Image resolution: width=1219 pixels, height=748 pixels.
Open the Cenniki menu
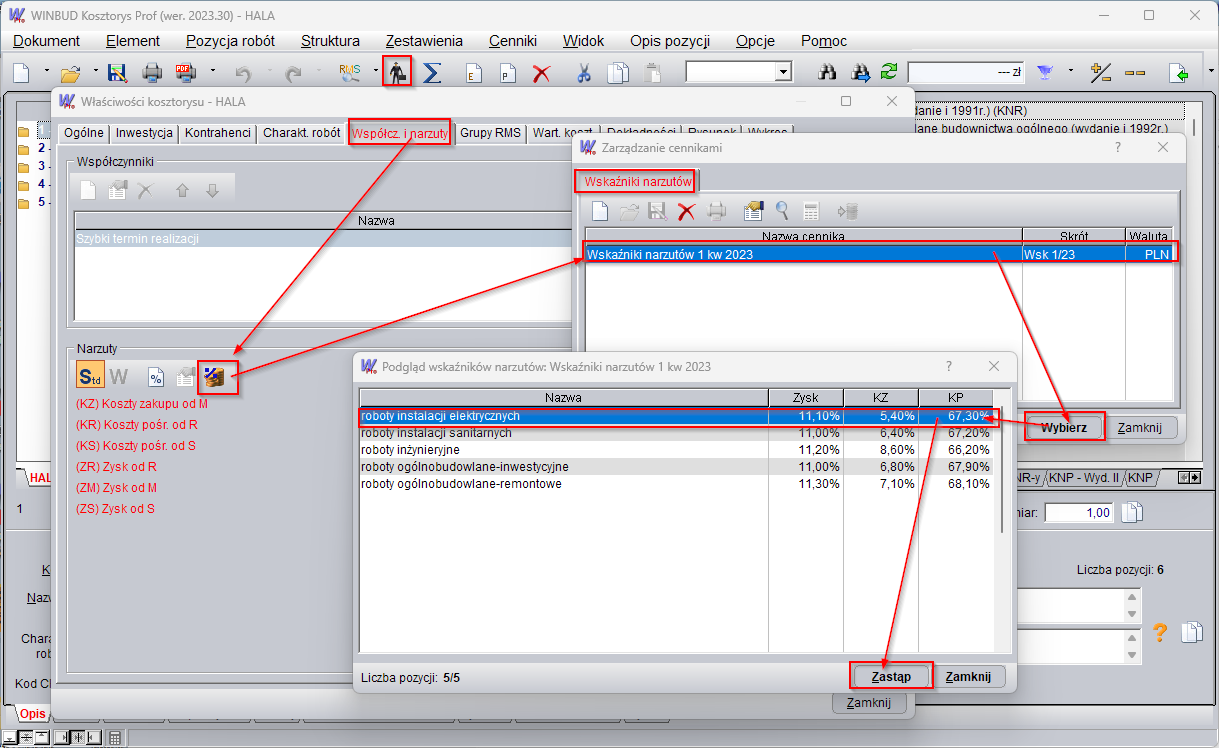[x=513, y=41]
